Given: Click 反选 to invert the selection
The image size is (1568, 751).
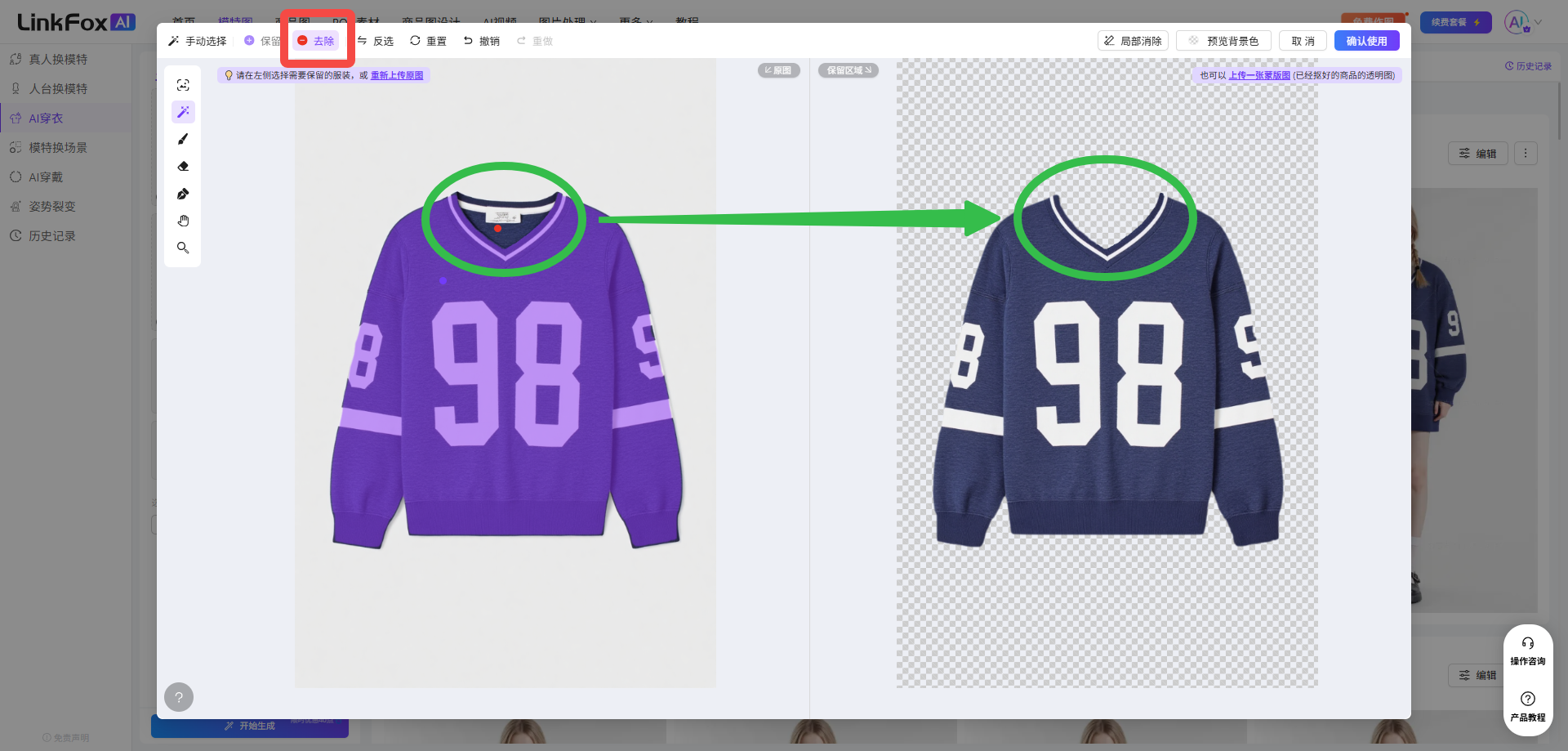Looking at the screenshot, I should tap(376, 41).
